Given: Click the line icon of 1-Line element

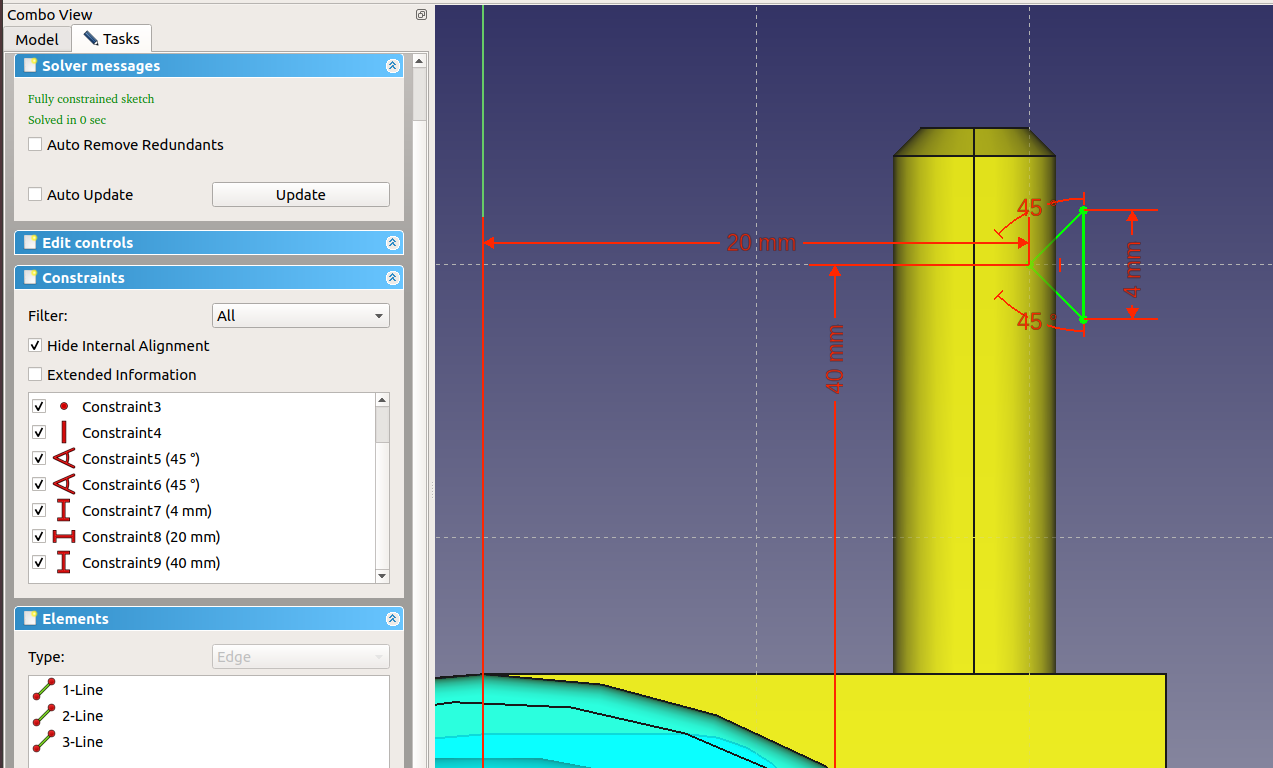Looking at the screenshot, I should (43, 690).
